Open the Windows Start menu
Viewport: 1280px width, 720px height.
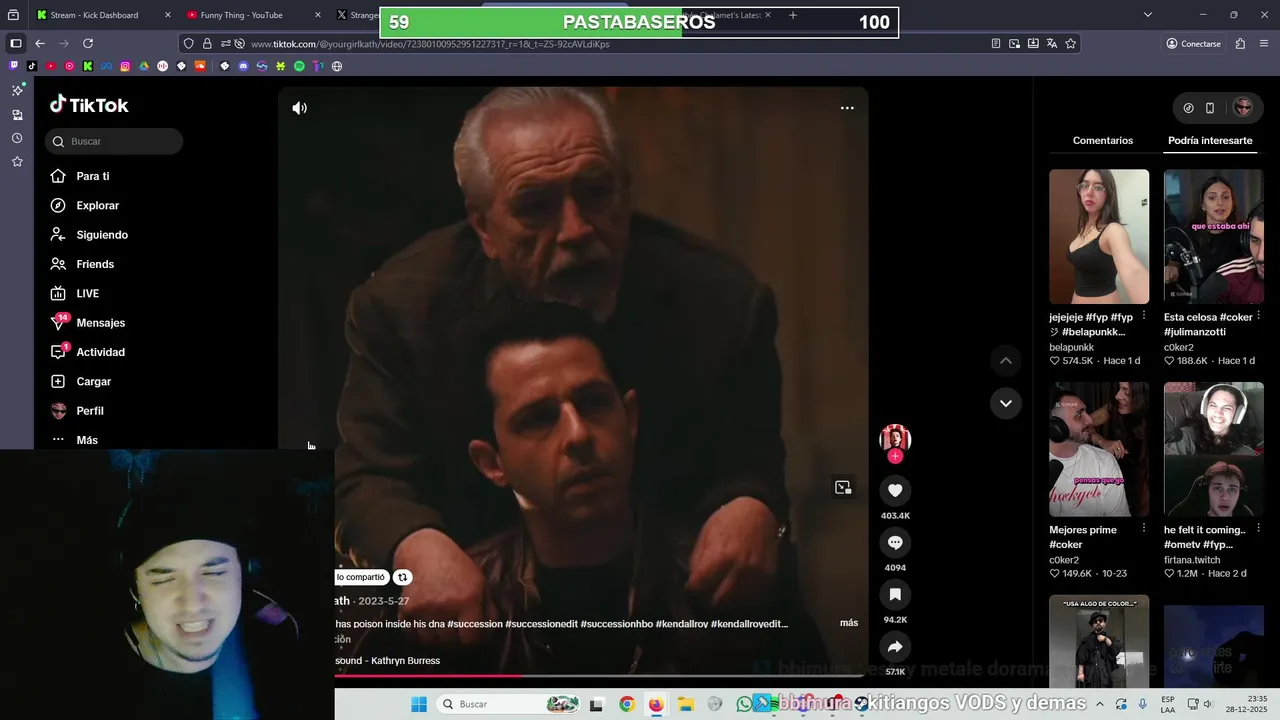pyautogui.click(x=419, y=704)
